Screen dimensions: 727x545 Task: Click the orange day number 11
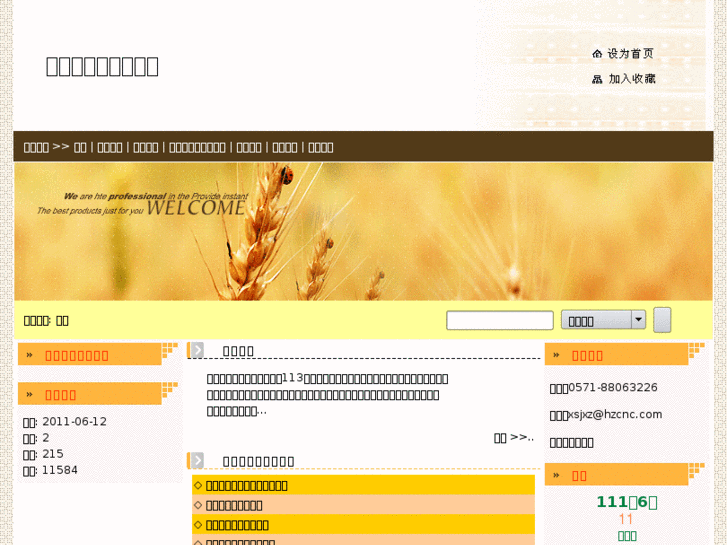click(x=626, y=519)
